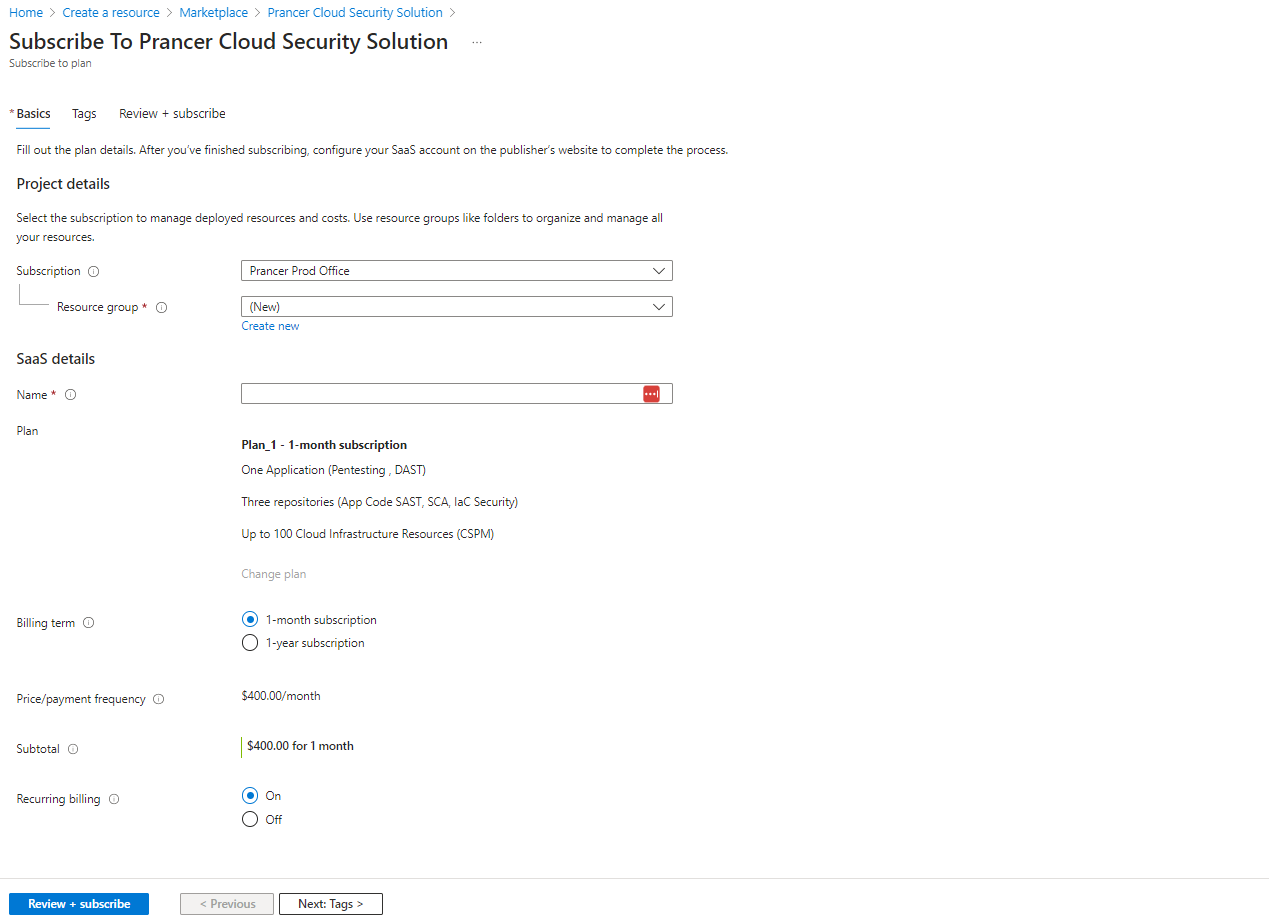The height and width of the screenshot is (924, 1269).
Task: Navigate to Marketplace breadcrumb
Action: pos(214,13)
